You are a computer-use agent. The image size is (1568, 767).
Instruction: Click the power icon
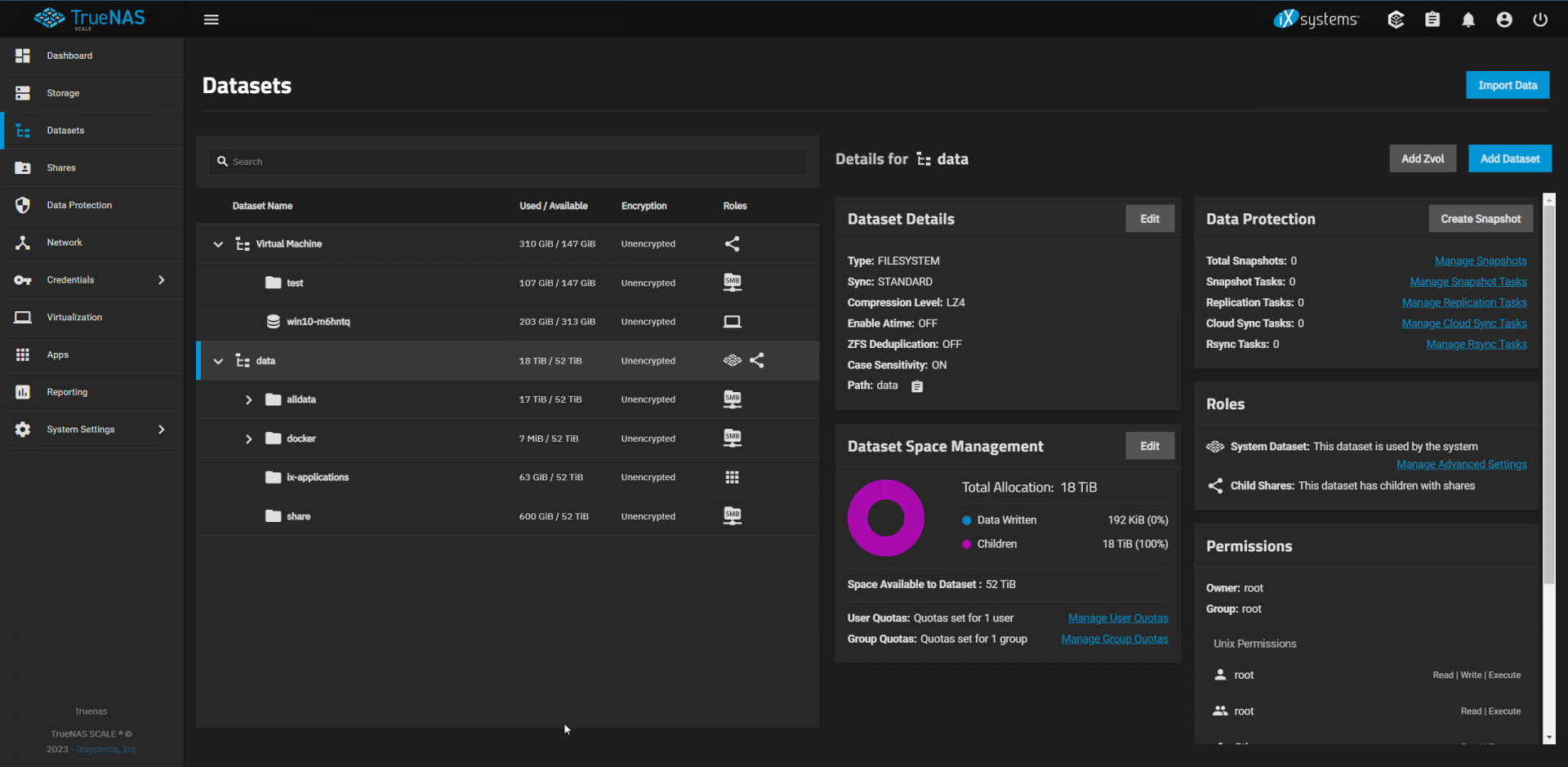pos(1540,20)
